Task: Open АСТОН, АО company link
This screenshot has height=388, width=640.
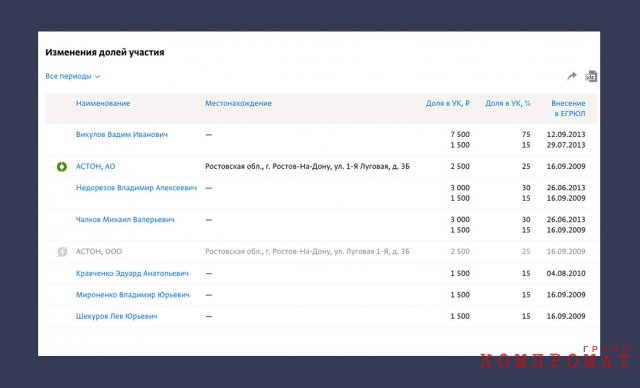Action: click(96, 166)
